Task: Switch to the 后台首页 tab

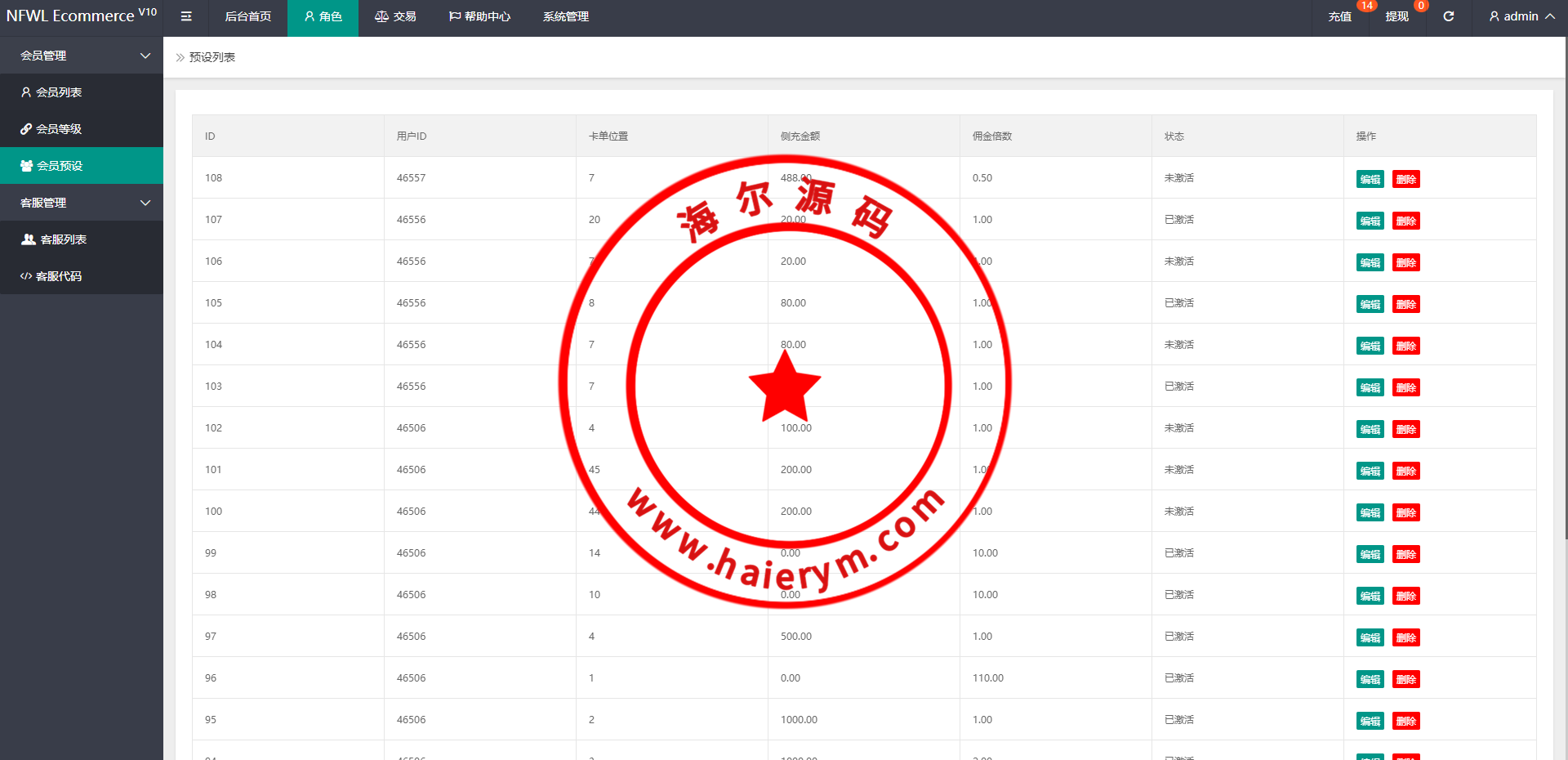Action: 247,16
